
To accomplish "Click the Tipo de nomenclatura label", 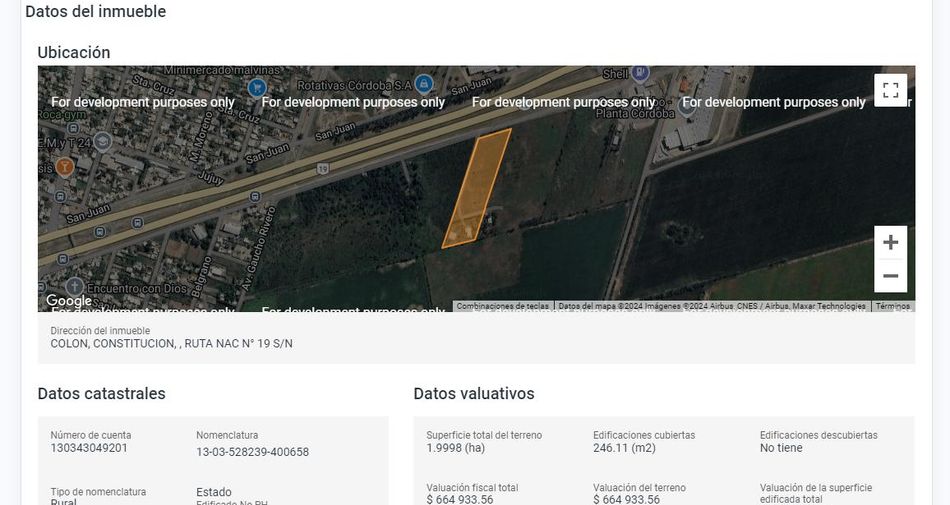I will point(98,492).
